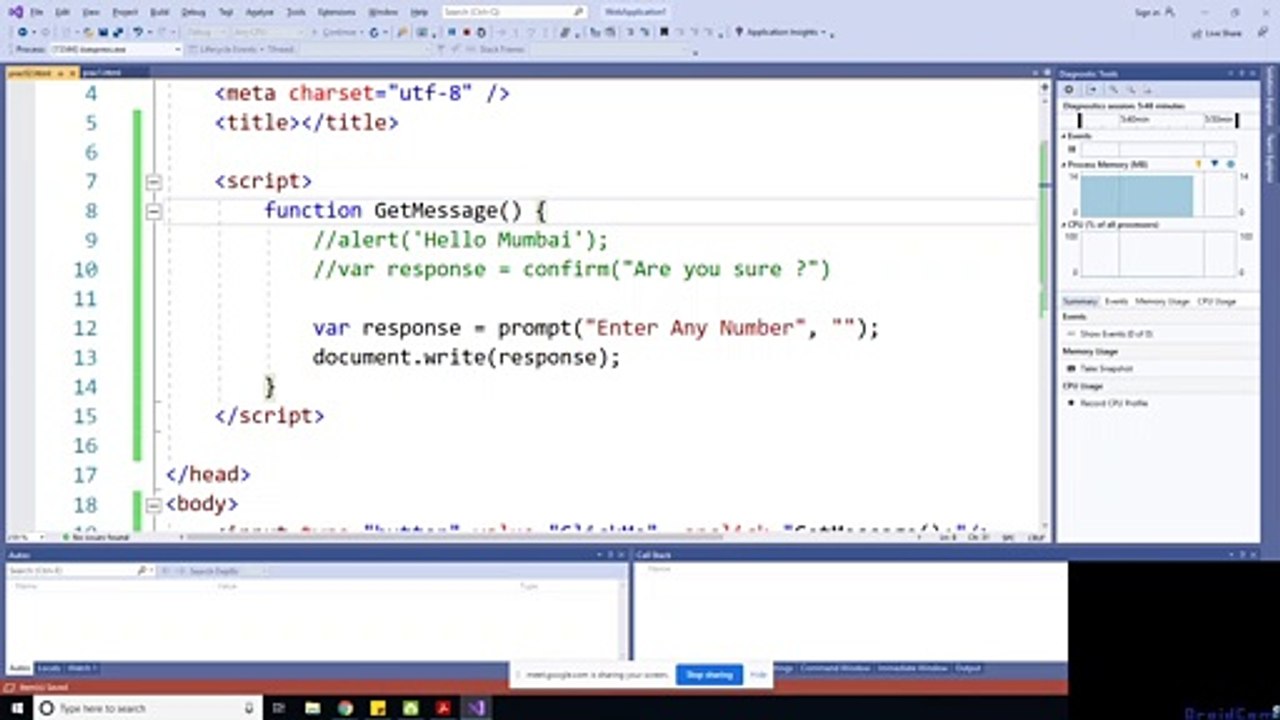Click the Hide link on sharing bar
Image resolution: width=1280 pixels, height=720 pixels.
click(758, 675)
